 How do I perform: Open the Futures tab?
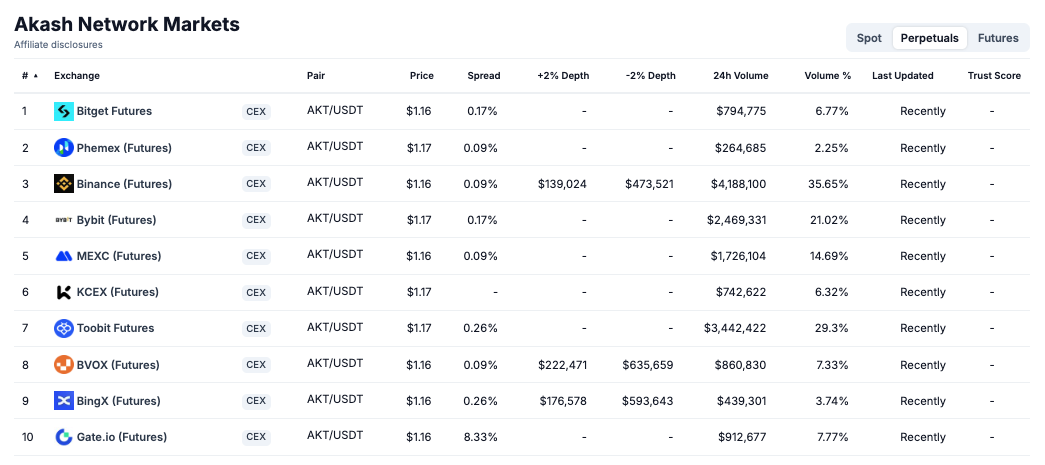tap(998, 38)
